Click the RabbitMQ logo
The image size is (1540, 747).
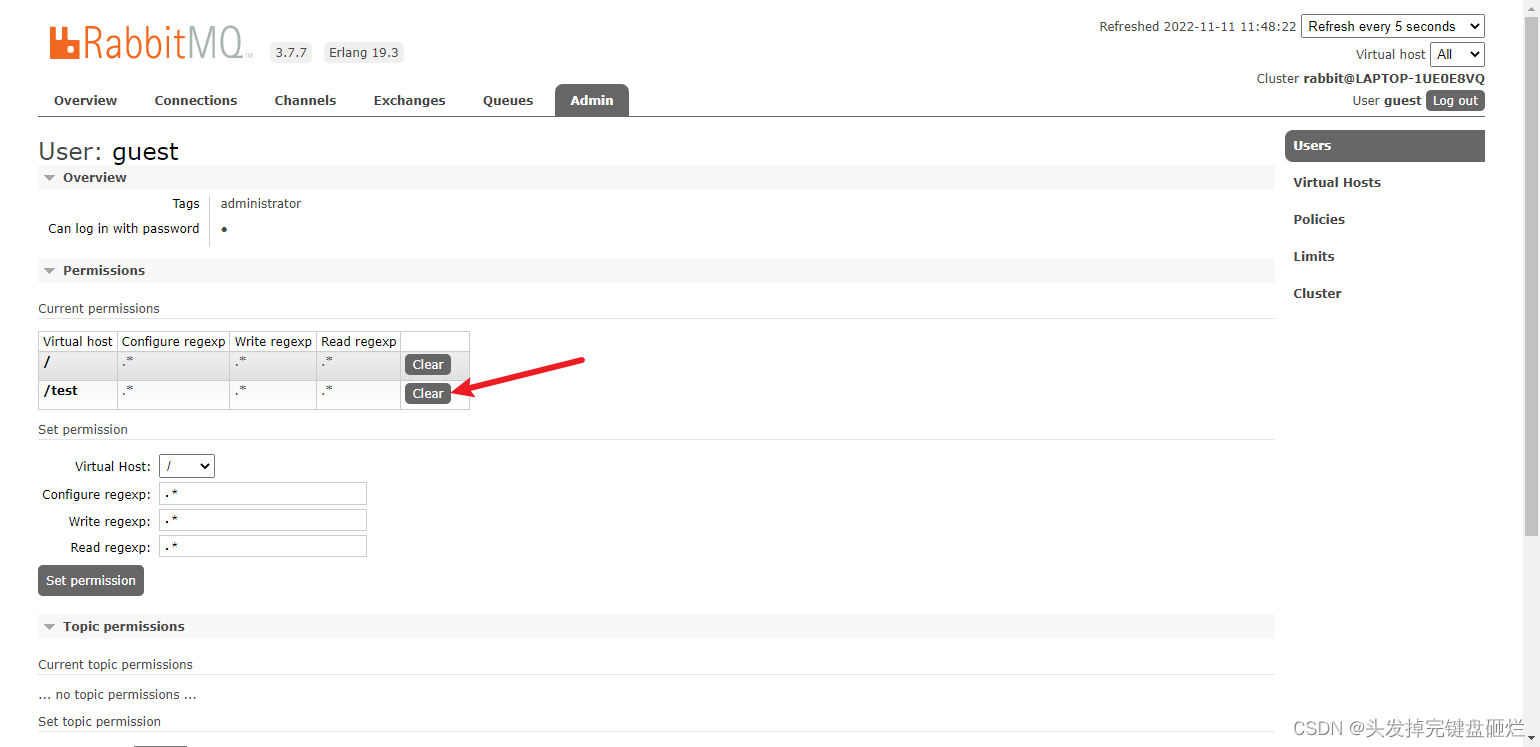(x=151, y=43)
